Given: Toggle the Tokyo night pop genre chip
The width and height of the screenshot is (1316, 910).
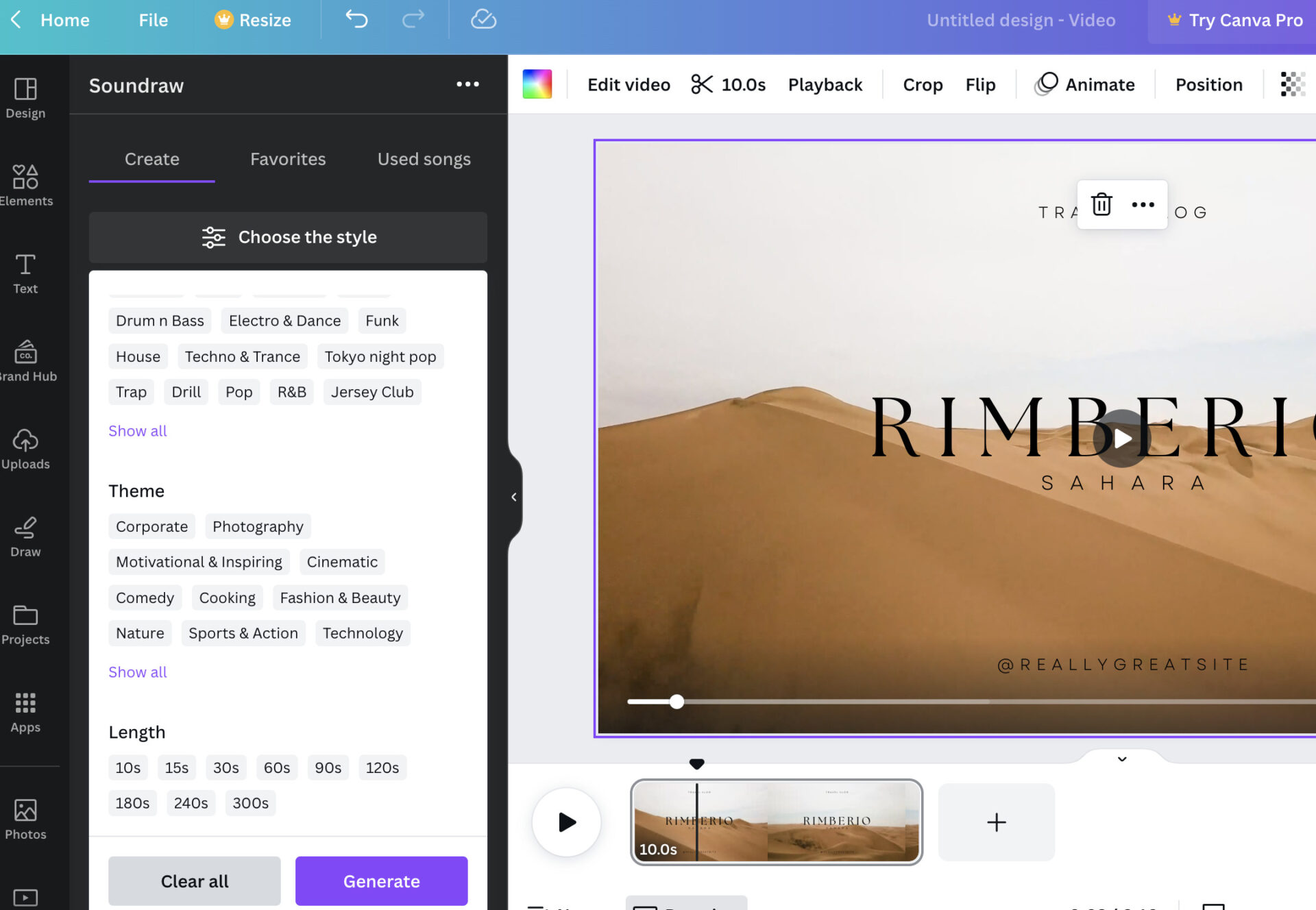Looking at the screenshot, I should pyautogui.click(x=380, y=356).
